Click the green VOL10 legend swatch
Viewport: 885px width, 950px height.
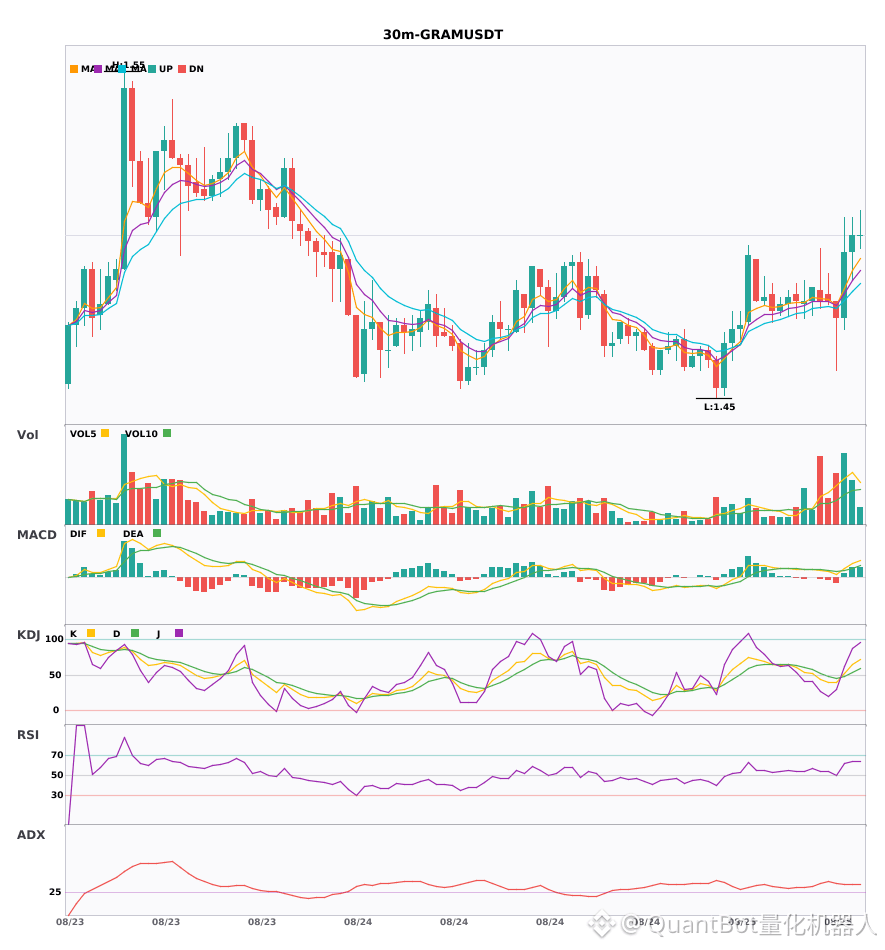click(x=167, y=433)
